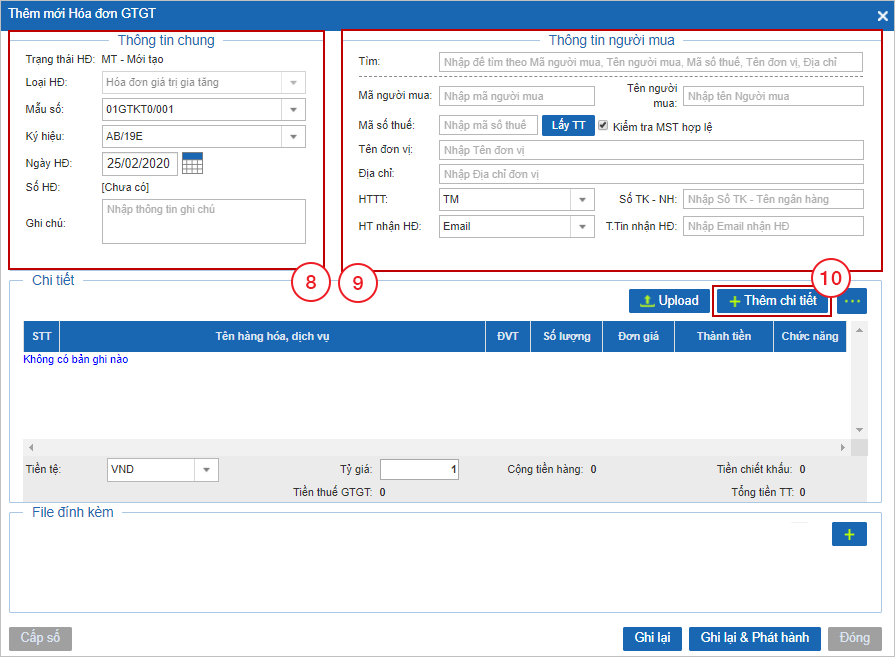Toggle Kiểm tra MST hợp lệ checkbox

[x=603, y=125]
